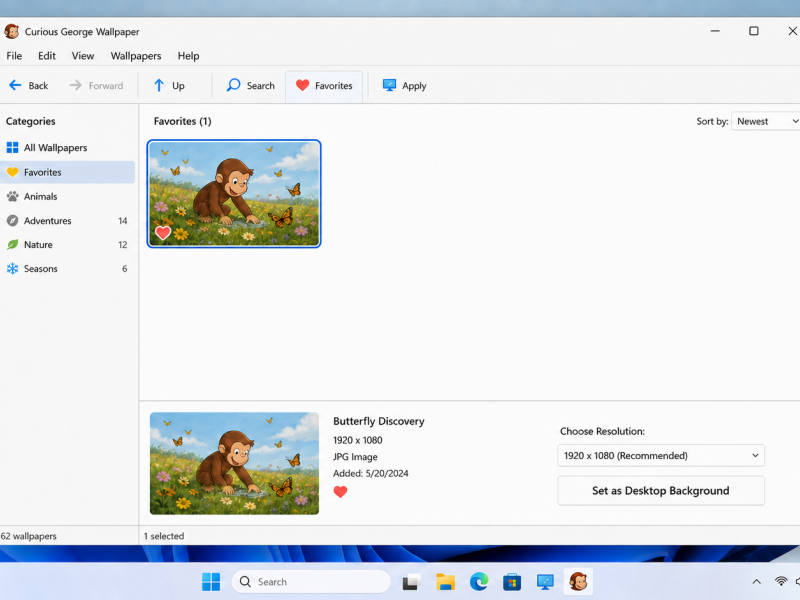Viewport: 800px width, 600px height.
Task: Select the Seasons category
Action: click(67, 268)
